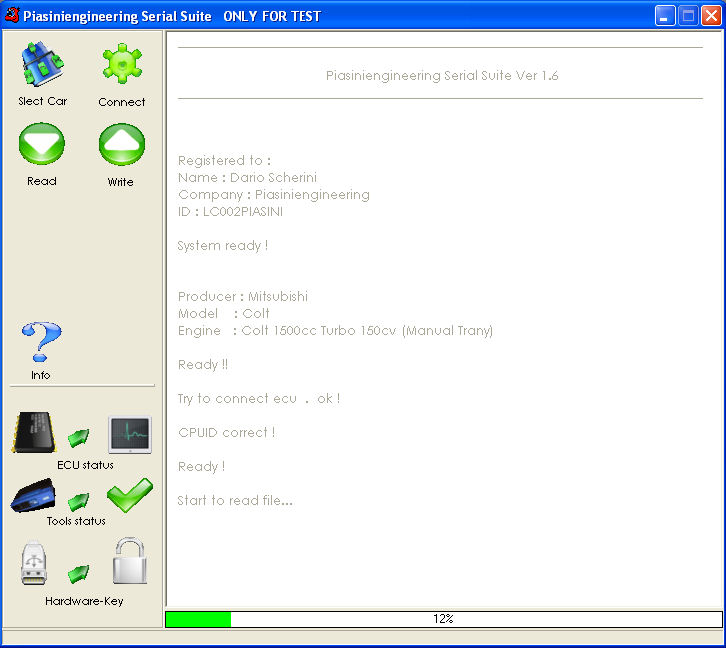Click the red app icon in title bar
The width and height of the screenshot is (726, 648).
pyautogui.click(x=12, y=15)
